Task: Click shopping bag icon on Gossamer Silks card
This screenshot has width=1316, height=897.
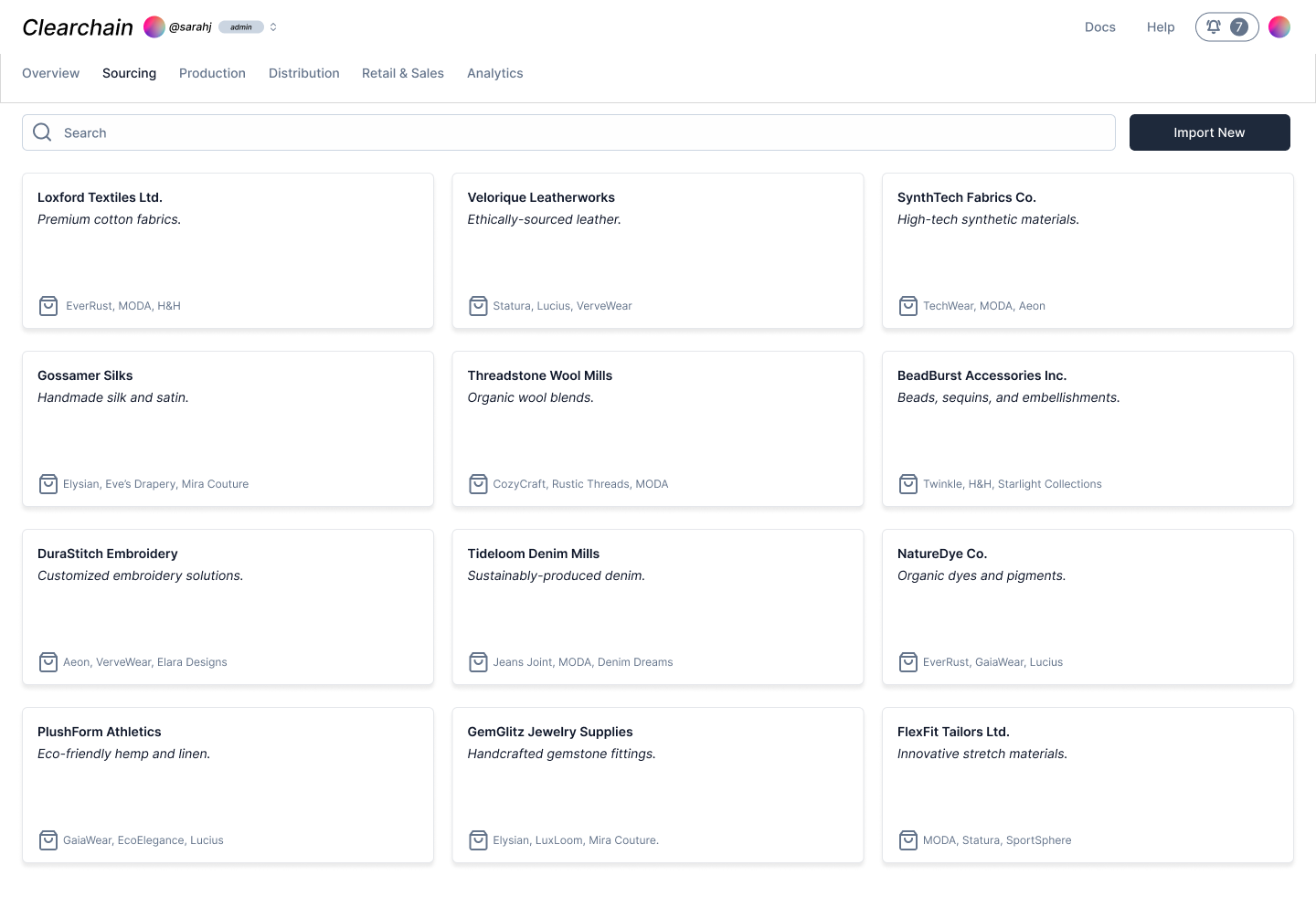Action: [x=48, y=484]
